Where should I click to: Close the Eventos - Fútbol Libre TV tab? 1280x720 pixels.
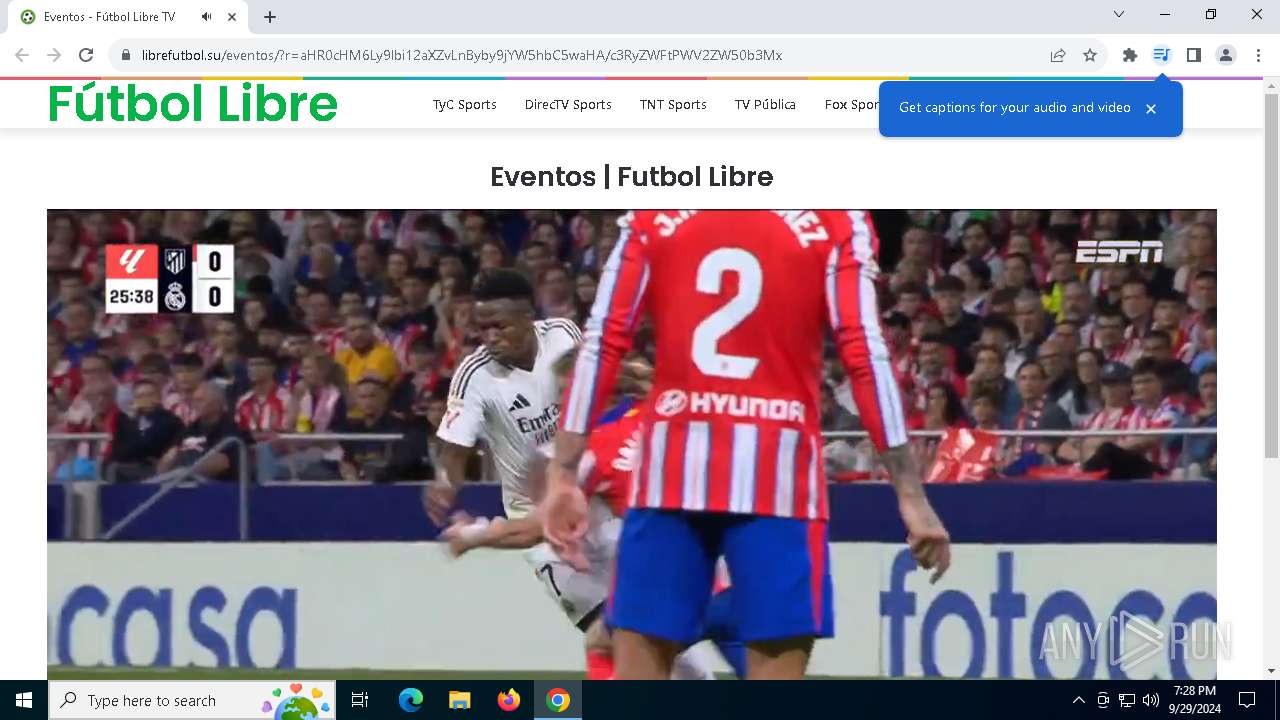(x=232, y=17)
